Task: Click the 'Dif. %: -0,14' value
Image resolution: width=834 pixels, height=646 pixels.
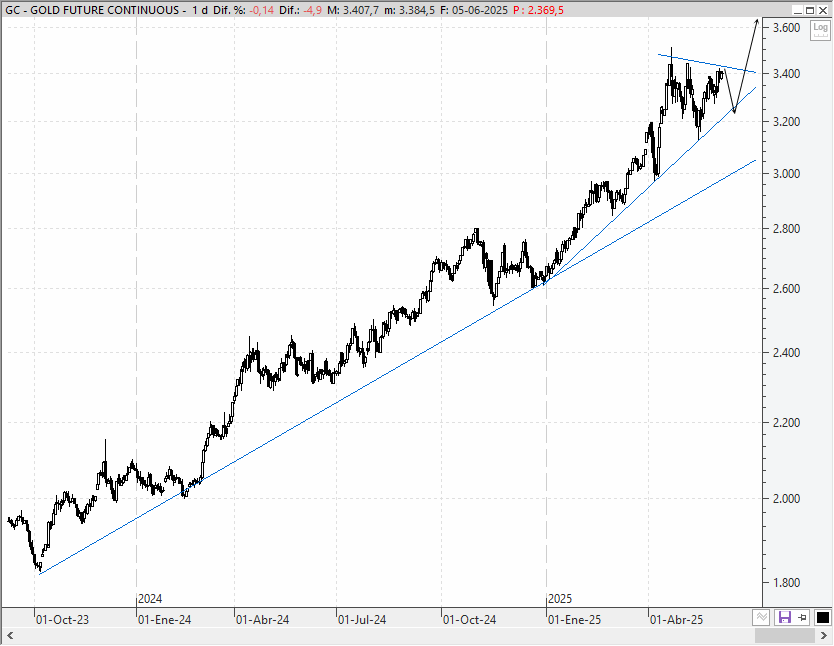Action: pyautogui.click(x=243, y=10)
